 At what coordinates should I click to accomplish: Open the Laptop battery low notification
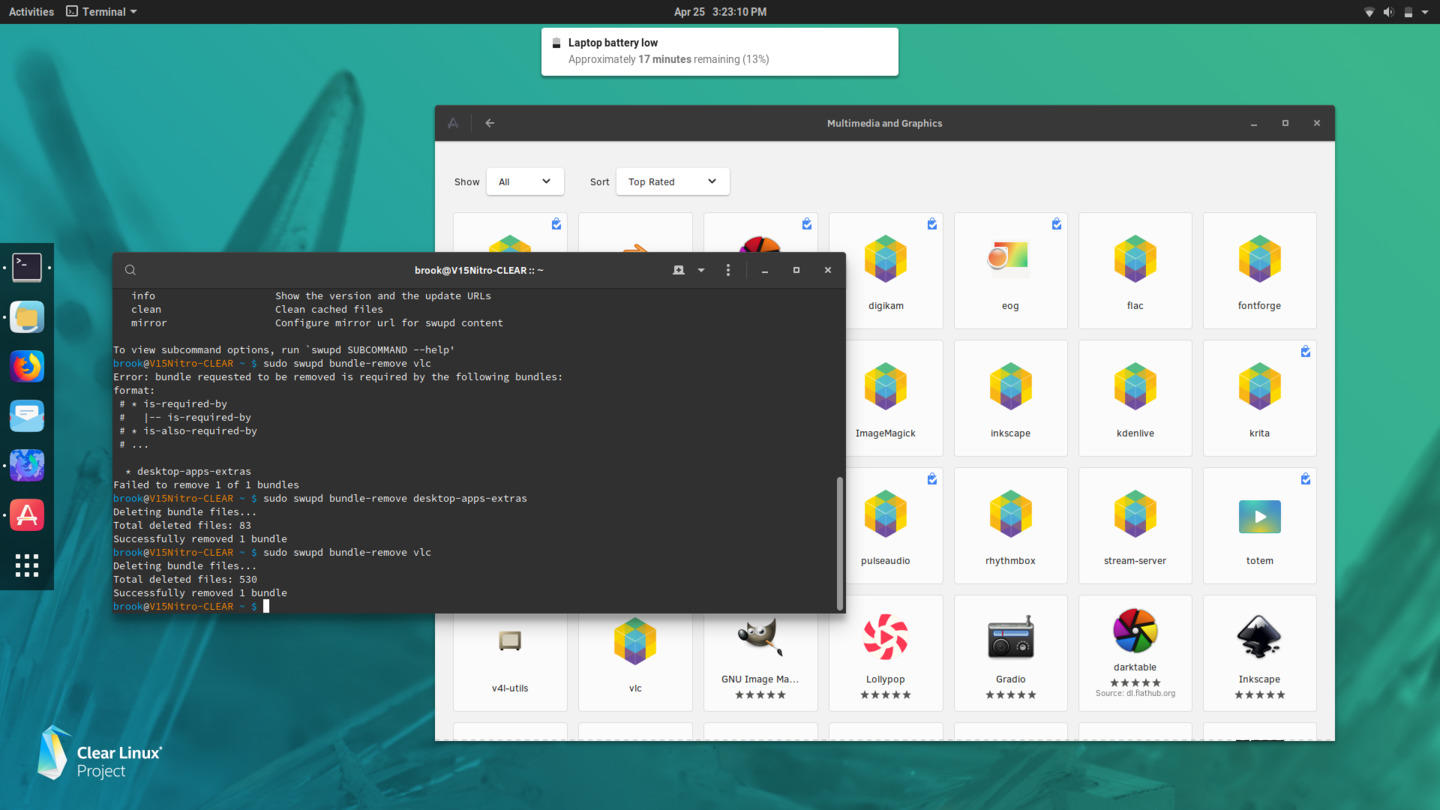click(x=720, y=51)
